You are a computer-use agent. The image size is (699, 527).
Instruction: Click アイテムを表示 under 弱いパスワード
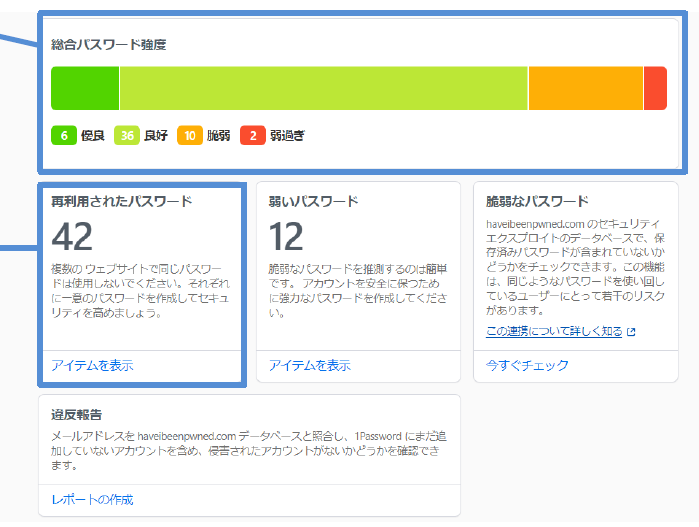tap(310, 366)
